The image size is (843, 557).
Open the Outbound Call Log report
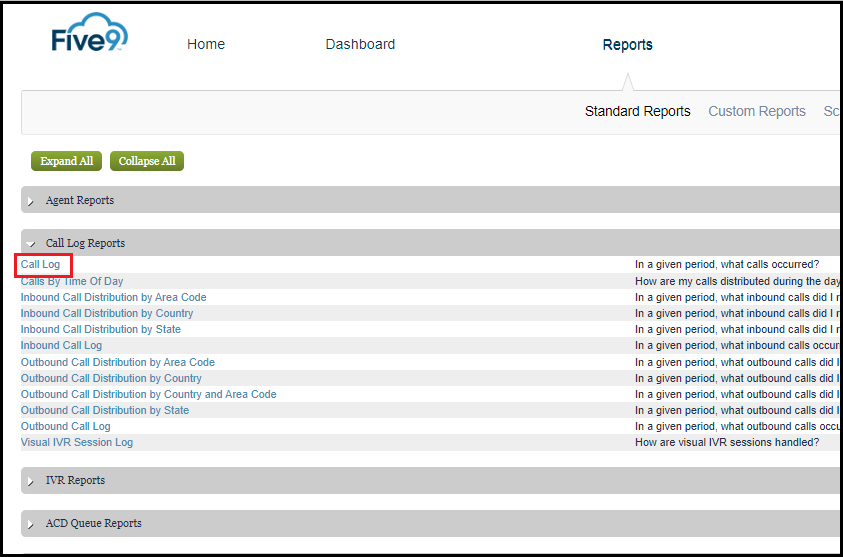(66, 426)
